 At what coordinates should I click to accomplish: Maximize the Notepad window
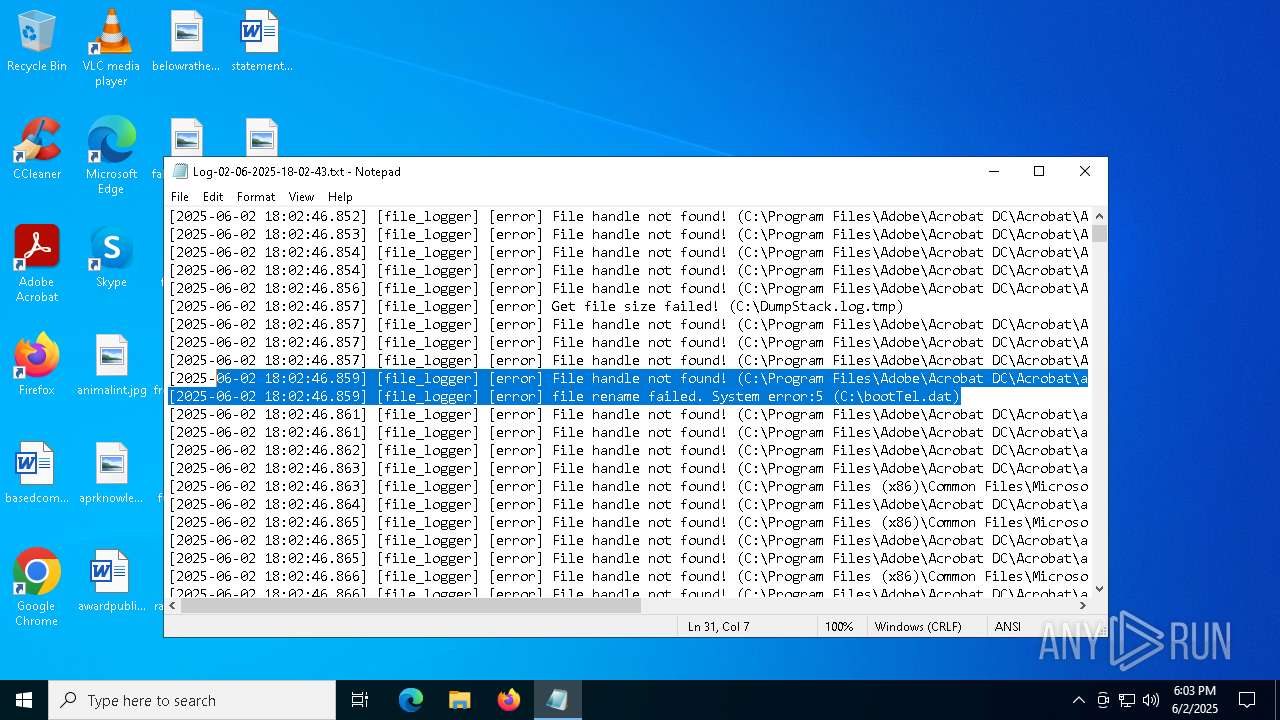(1039, 171)
